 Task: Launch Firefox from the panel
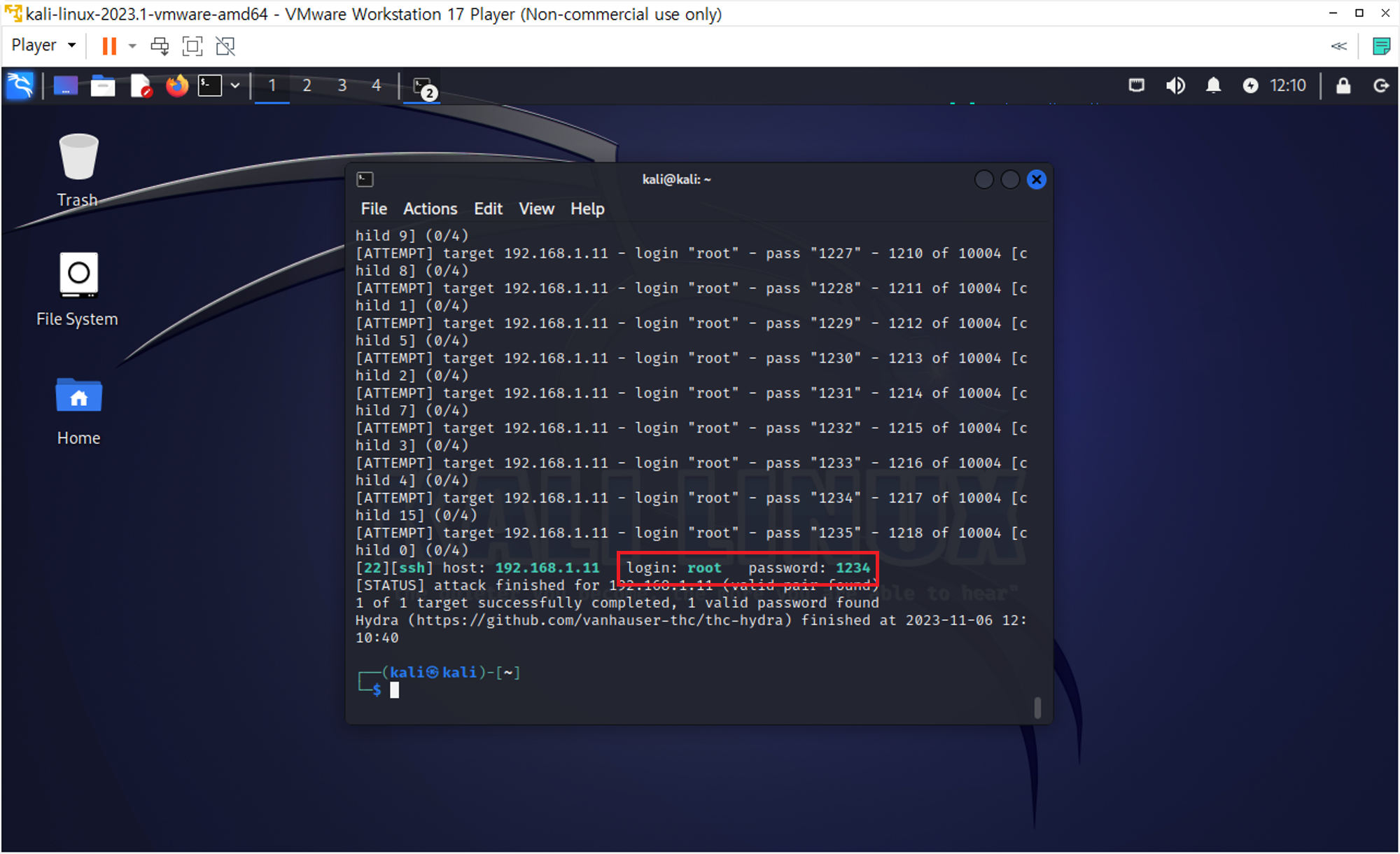coord(177,85)
